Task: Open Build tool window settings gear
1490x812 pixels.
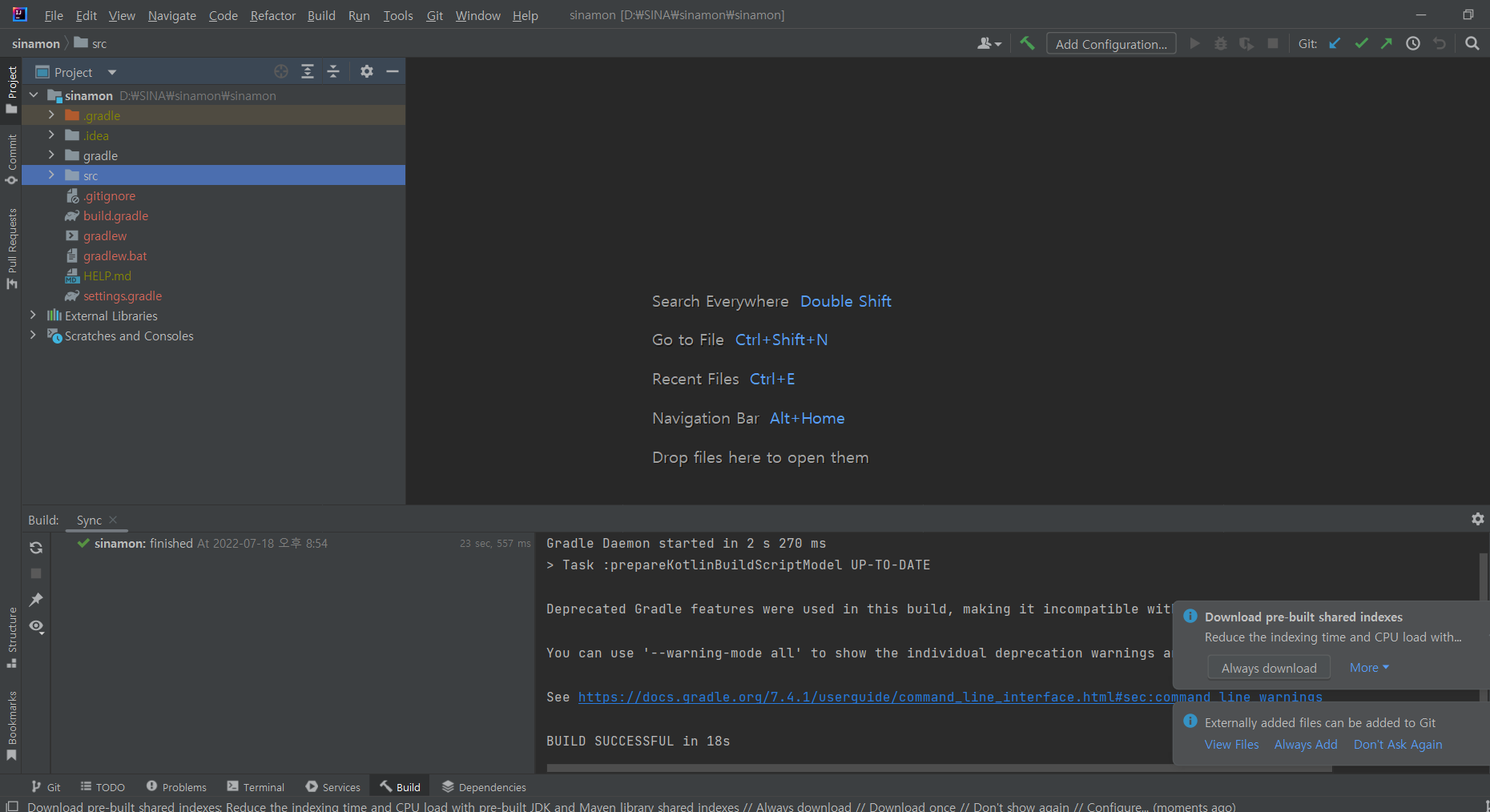Action: [1478, 519]
